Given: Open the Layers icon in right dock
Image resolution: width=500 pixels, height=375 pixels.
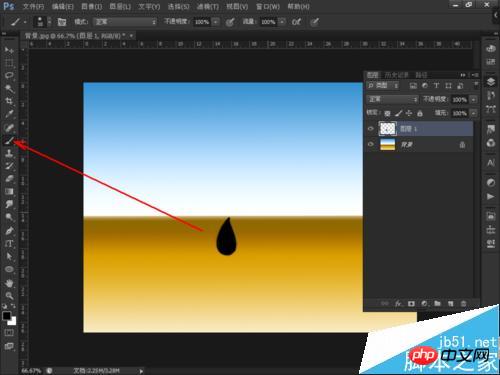Looking at the screenshot, I should coord(491,82).
